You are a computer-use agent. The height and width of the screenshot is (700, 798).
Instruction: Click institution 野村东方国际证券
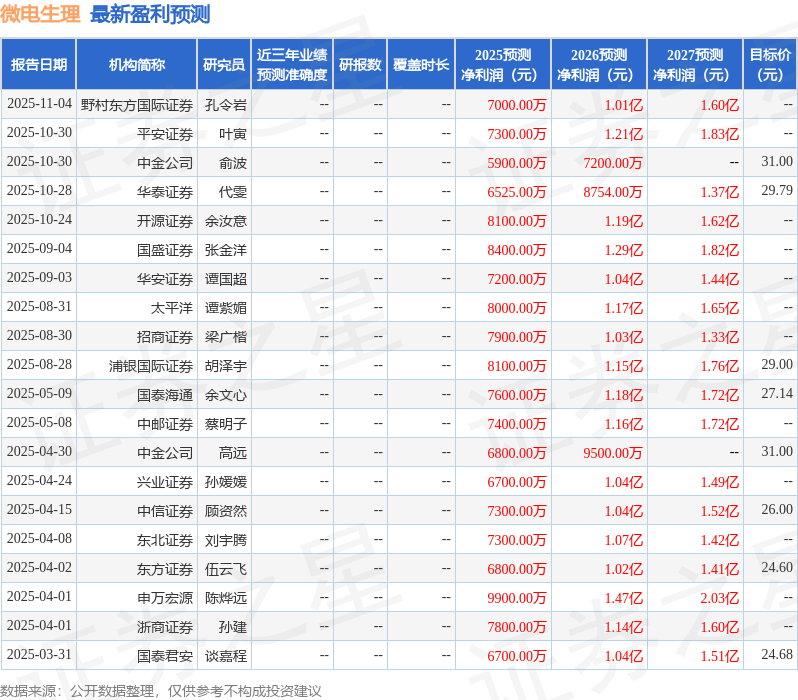pyautogui.click(x=137, y=105)
